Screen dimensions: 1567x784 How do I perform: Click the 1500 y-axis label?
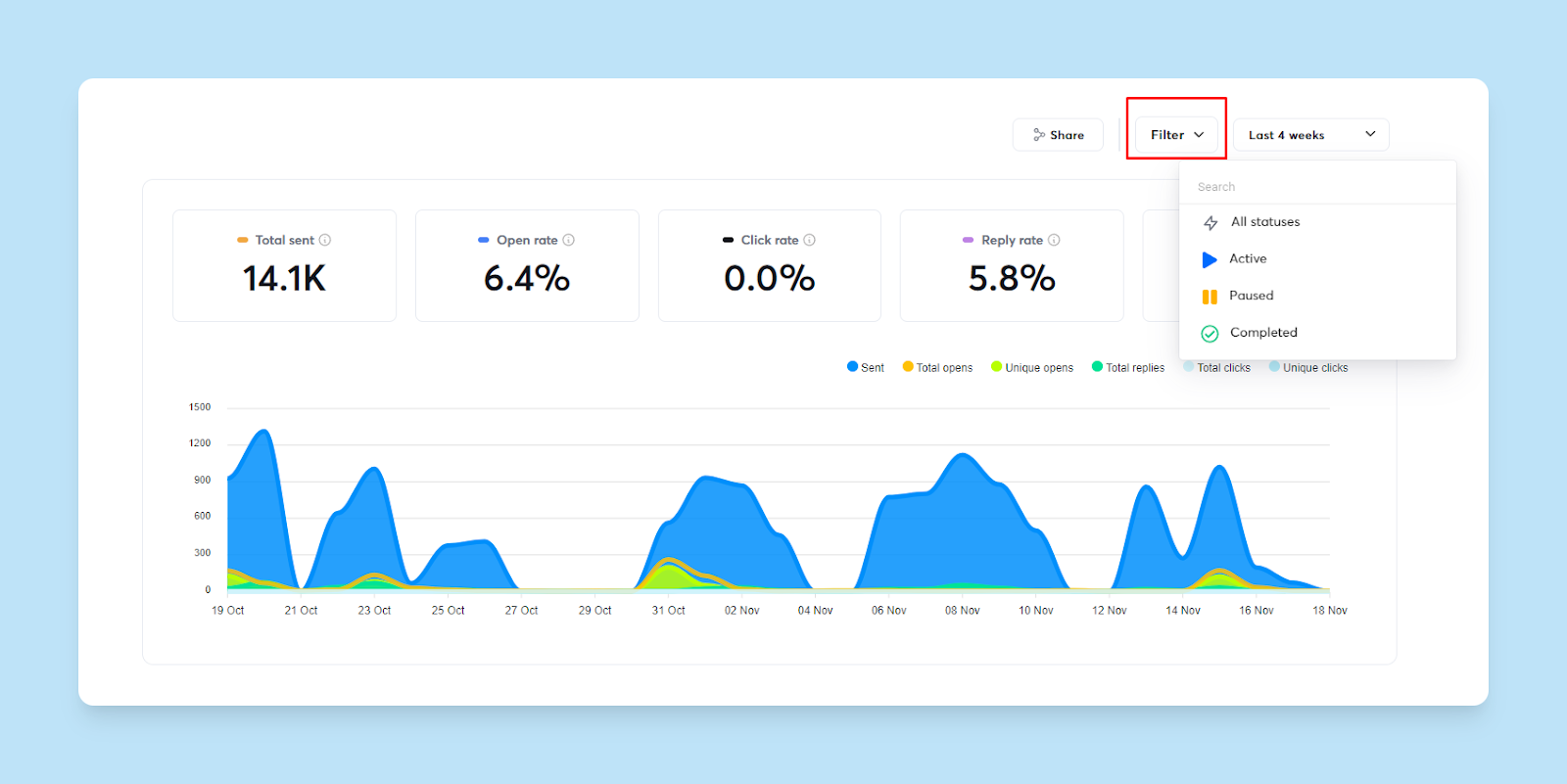200,407
